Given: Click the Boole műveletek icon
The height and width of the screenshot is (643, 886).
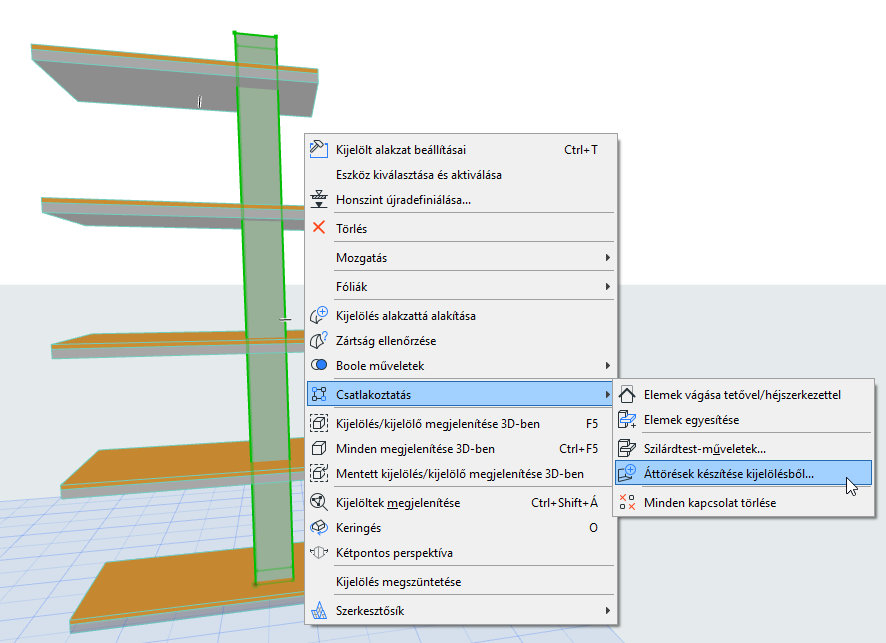Looking at the screenshot, I should (319, 365).
